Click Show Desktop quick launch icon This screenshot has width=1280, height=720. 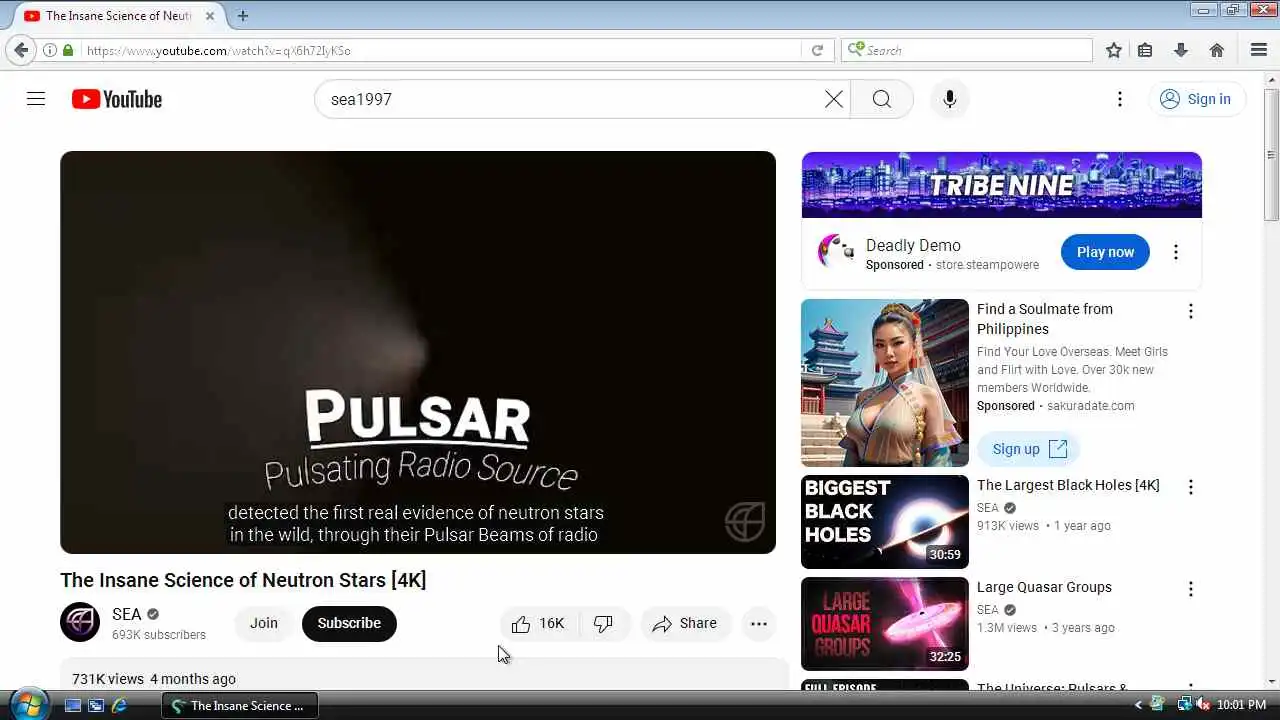click(72, 705)
